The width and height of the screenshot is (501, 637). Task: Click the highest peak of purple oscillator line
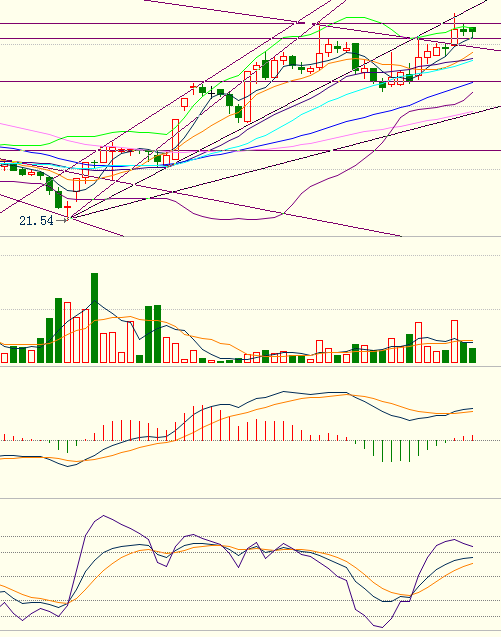(104, 516)
